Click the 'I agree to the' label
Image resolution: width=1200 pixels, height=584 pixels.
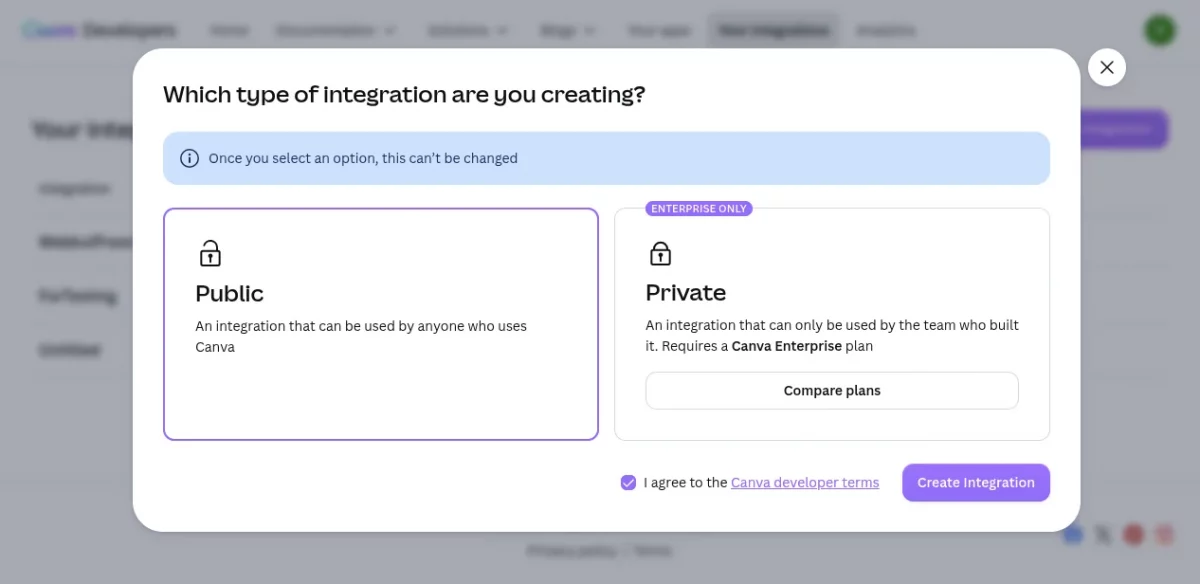685,482
